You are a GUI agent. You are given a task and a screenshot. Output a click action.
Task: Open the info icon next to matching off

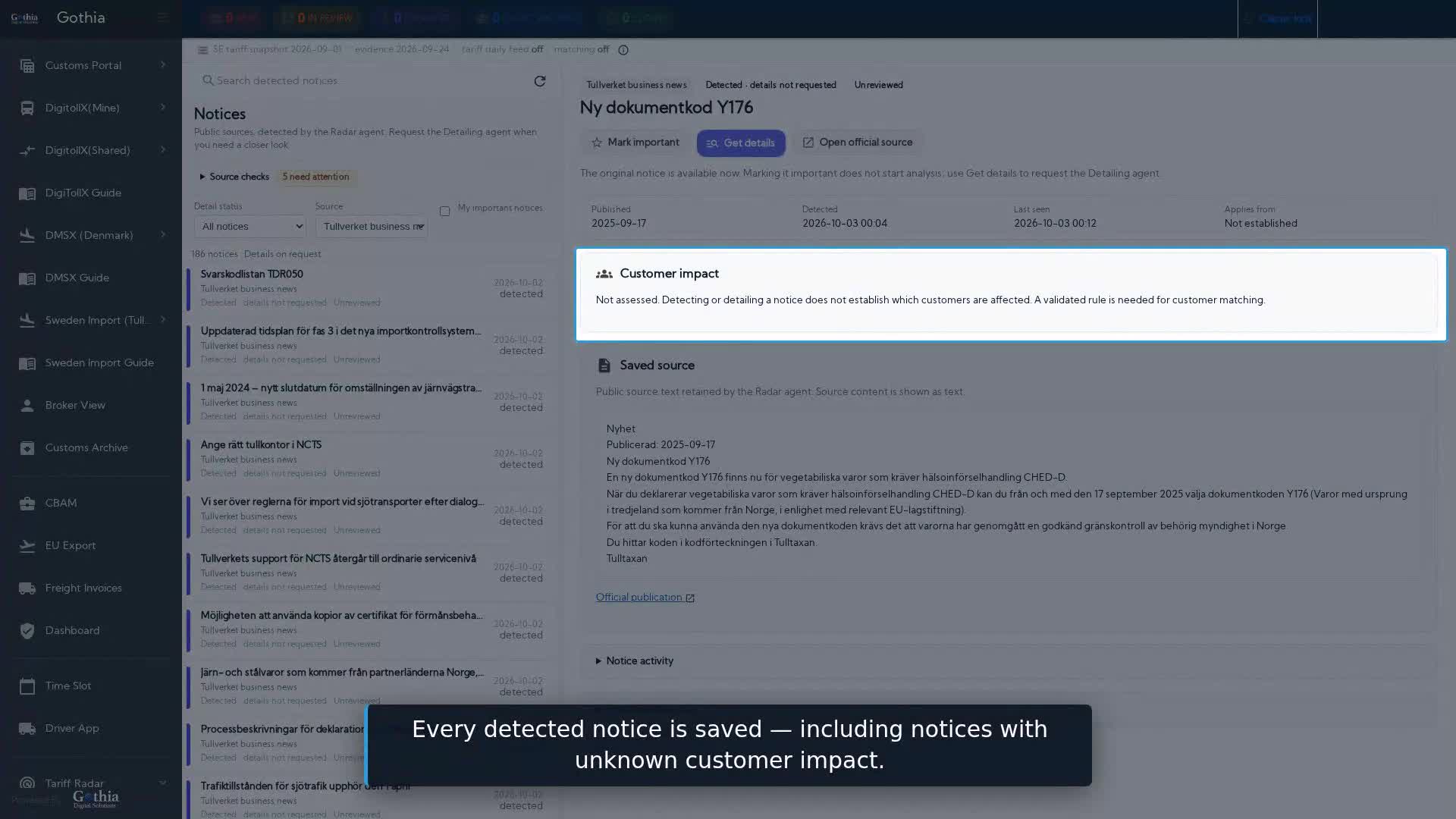click(x=623, y=50)
